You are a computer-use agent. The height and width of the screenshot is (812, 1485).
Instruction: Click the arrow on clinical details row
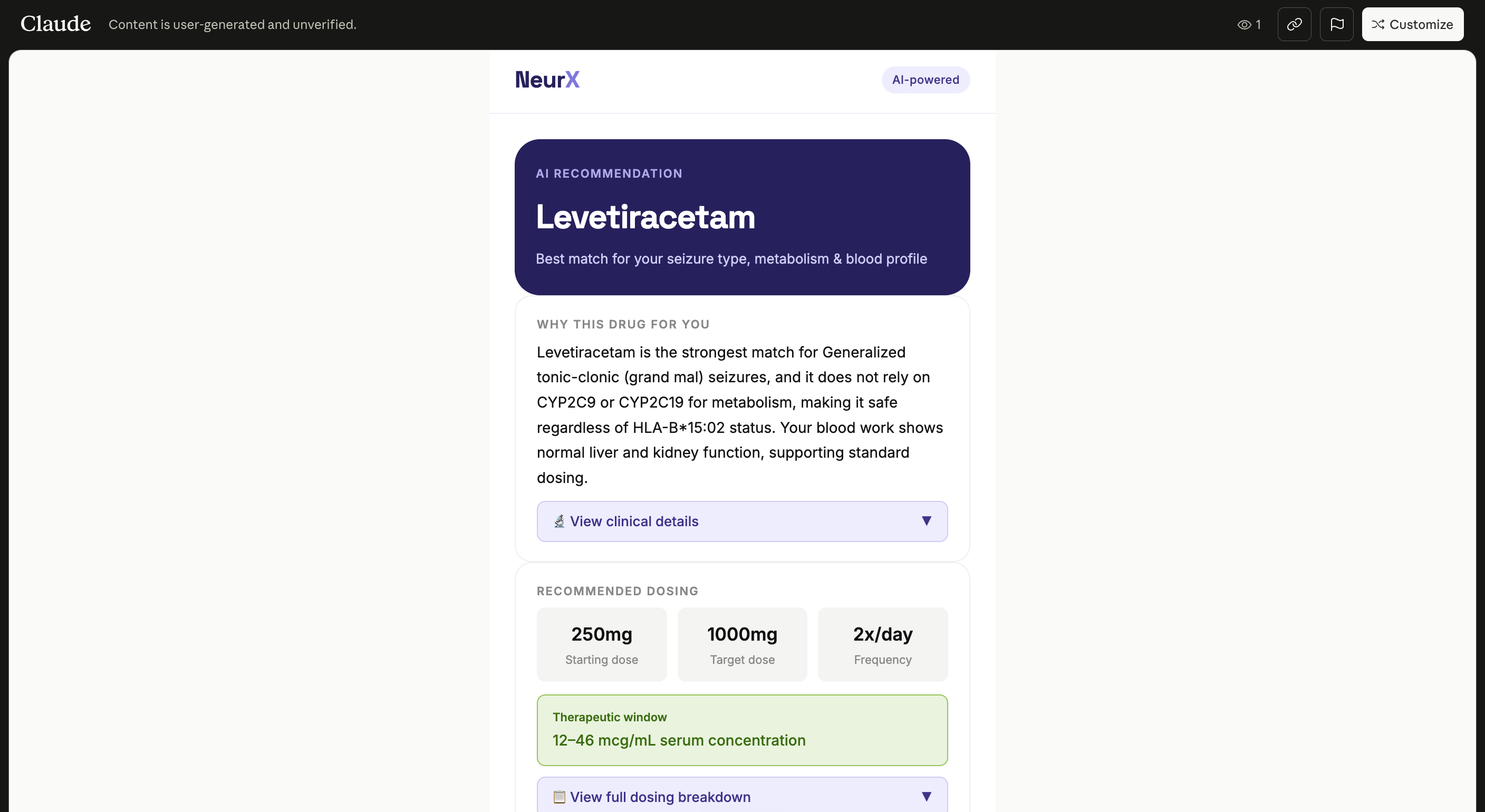927,521
